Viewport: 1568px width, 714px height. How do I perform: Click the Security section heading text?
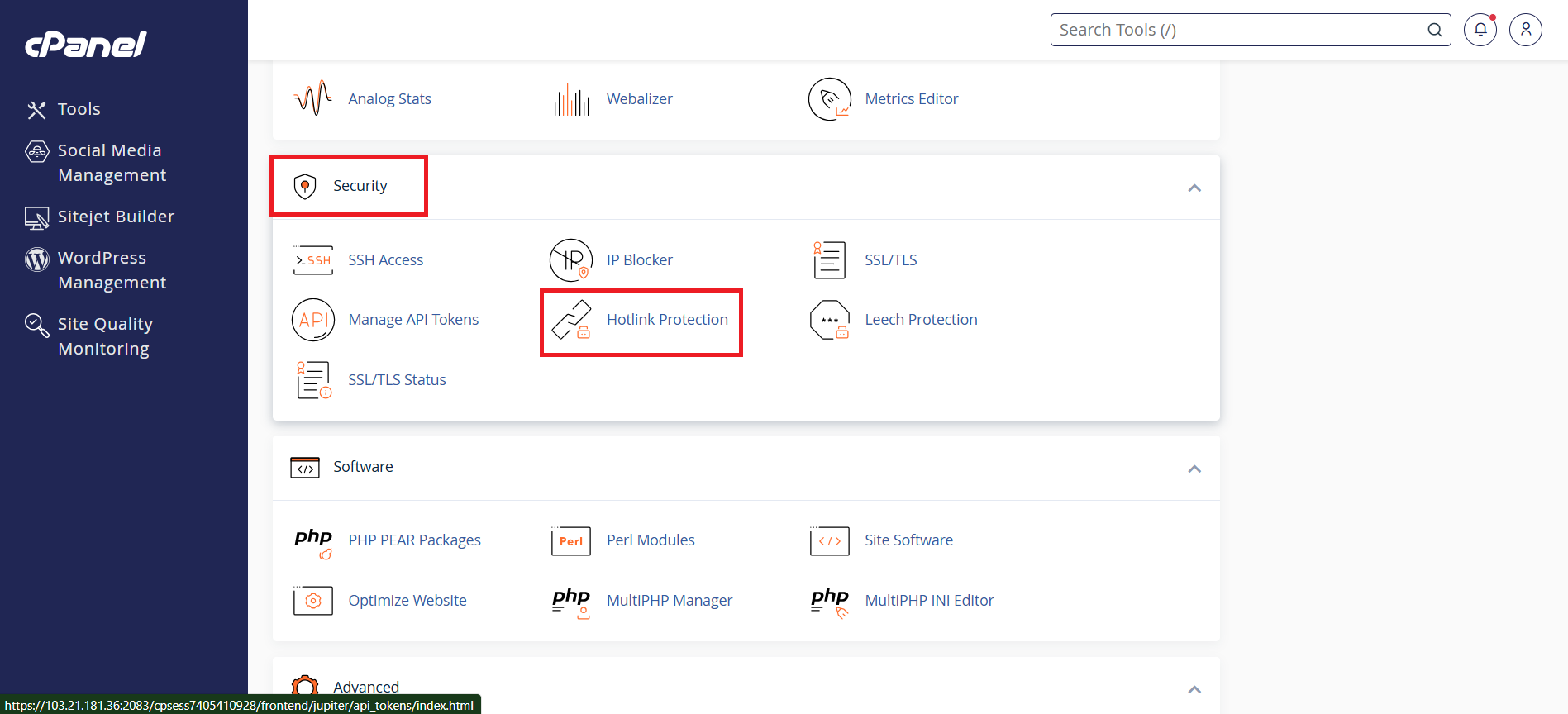(x=360, y=186)
